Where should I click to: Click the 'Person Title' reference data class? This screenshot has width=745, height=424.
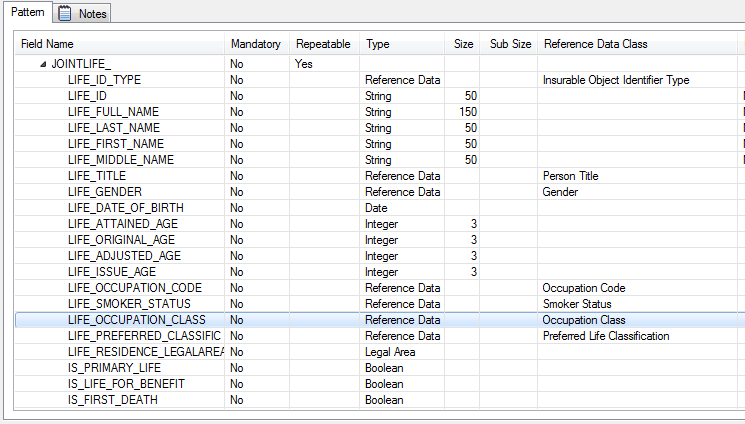click(570, 176)
